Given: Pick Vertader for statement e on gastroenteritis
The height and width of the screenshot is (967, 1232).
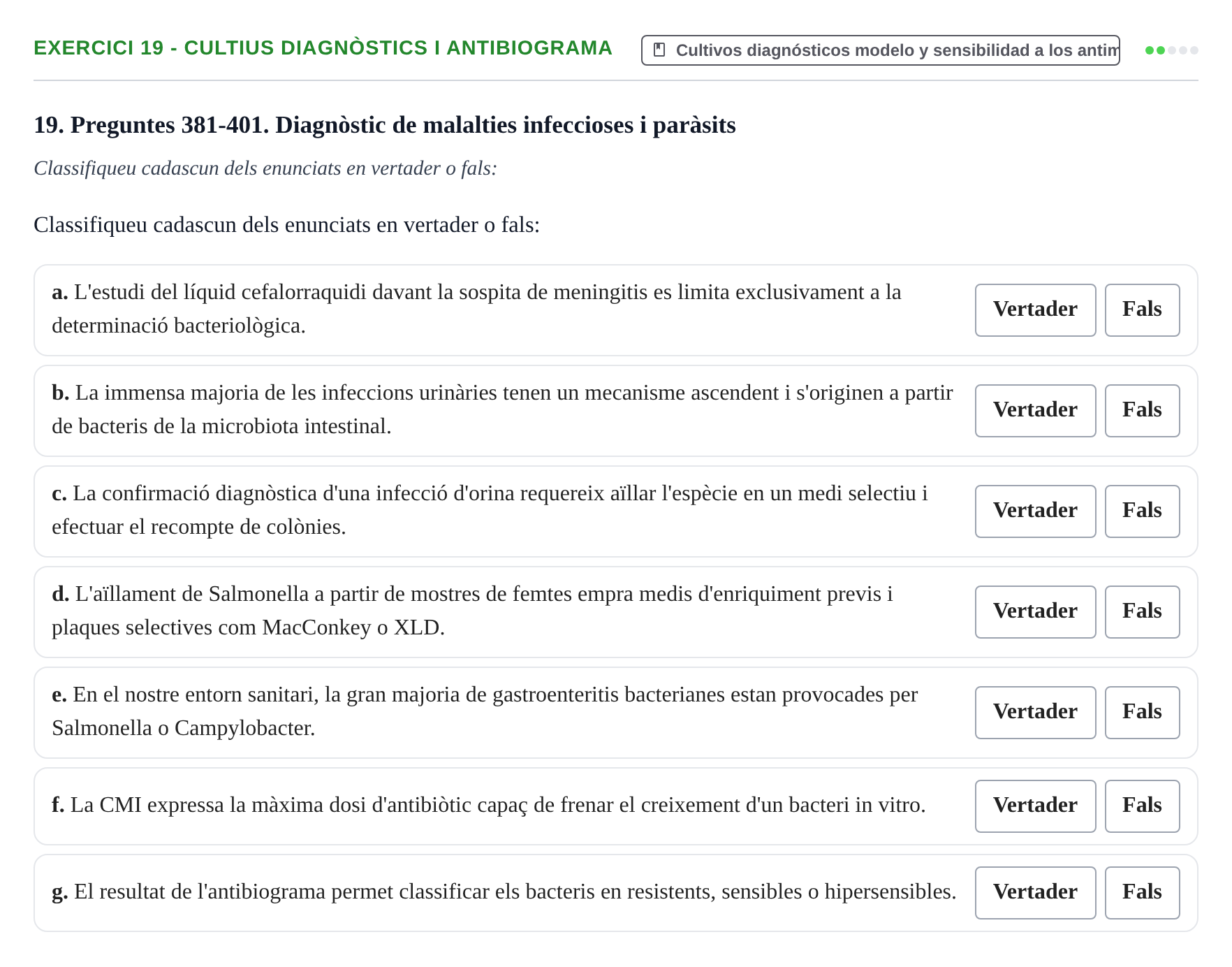Looking at the screenshot, I should [1035, 713].
